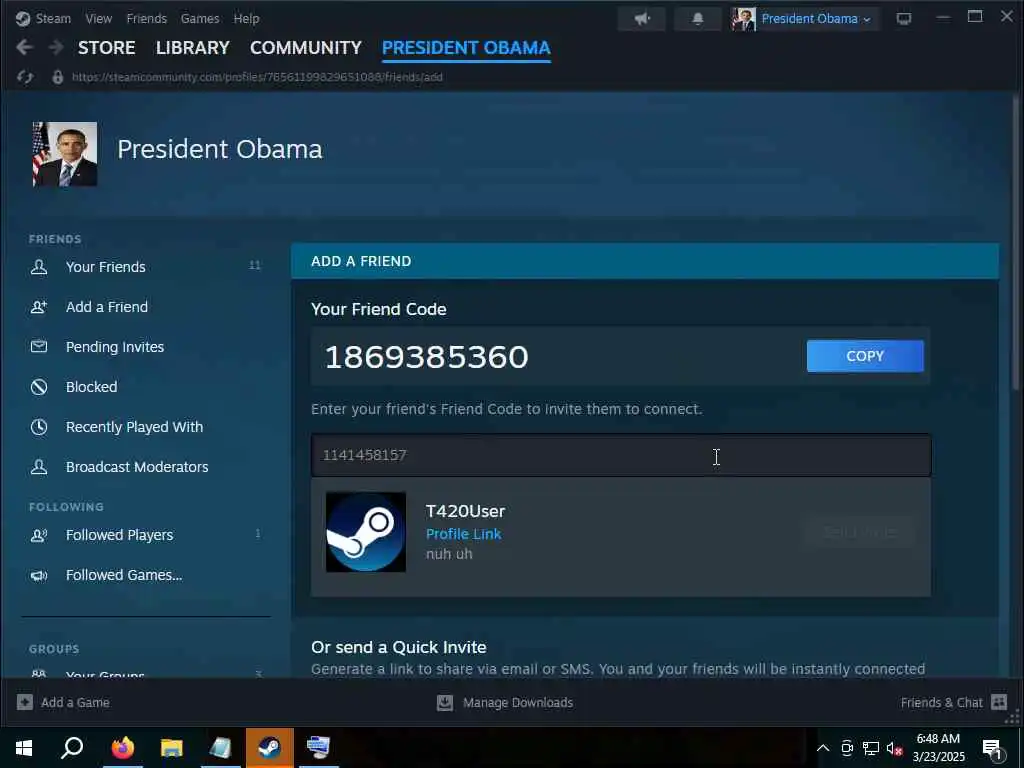This screenshot has width=1024, height=768.
Task: Switch to the STORE tab
Action: [106, 48]
